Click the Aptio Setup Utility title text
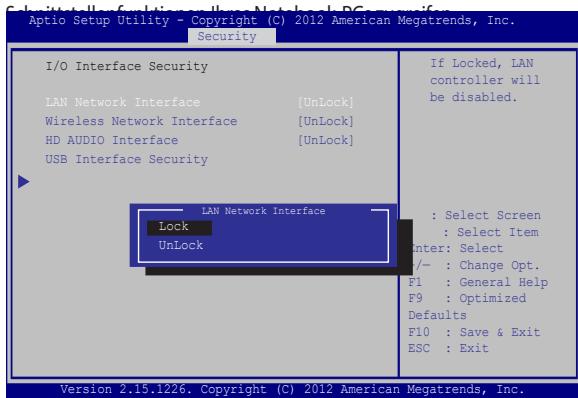The height and width of the screenshot is (398, 578). coord(272,20)
